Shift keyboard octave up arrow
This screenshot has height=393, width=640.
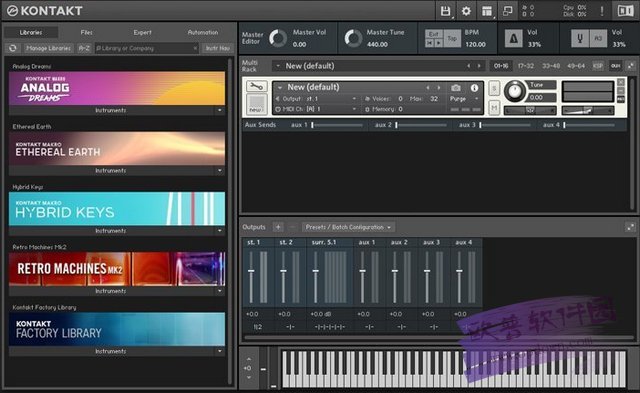(249, 359)
